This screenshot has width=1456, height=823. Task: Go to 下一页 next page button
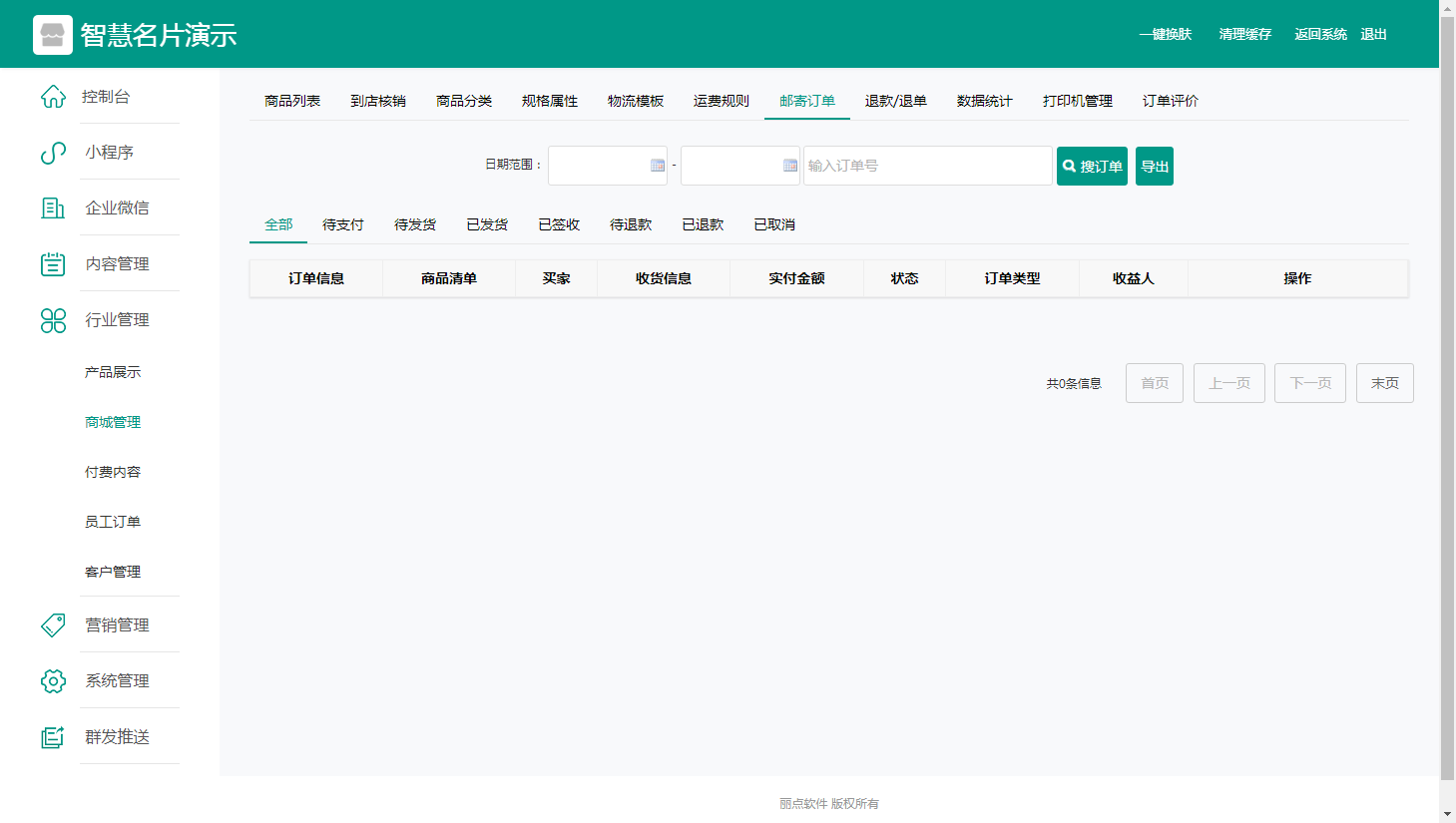tap(1310, 383)
